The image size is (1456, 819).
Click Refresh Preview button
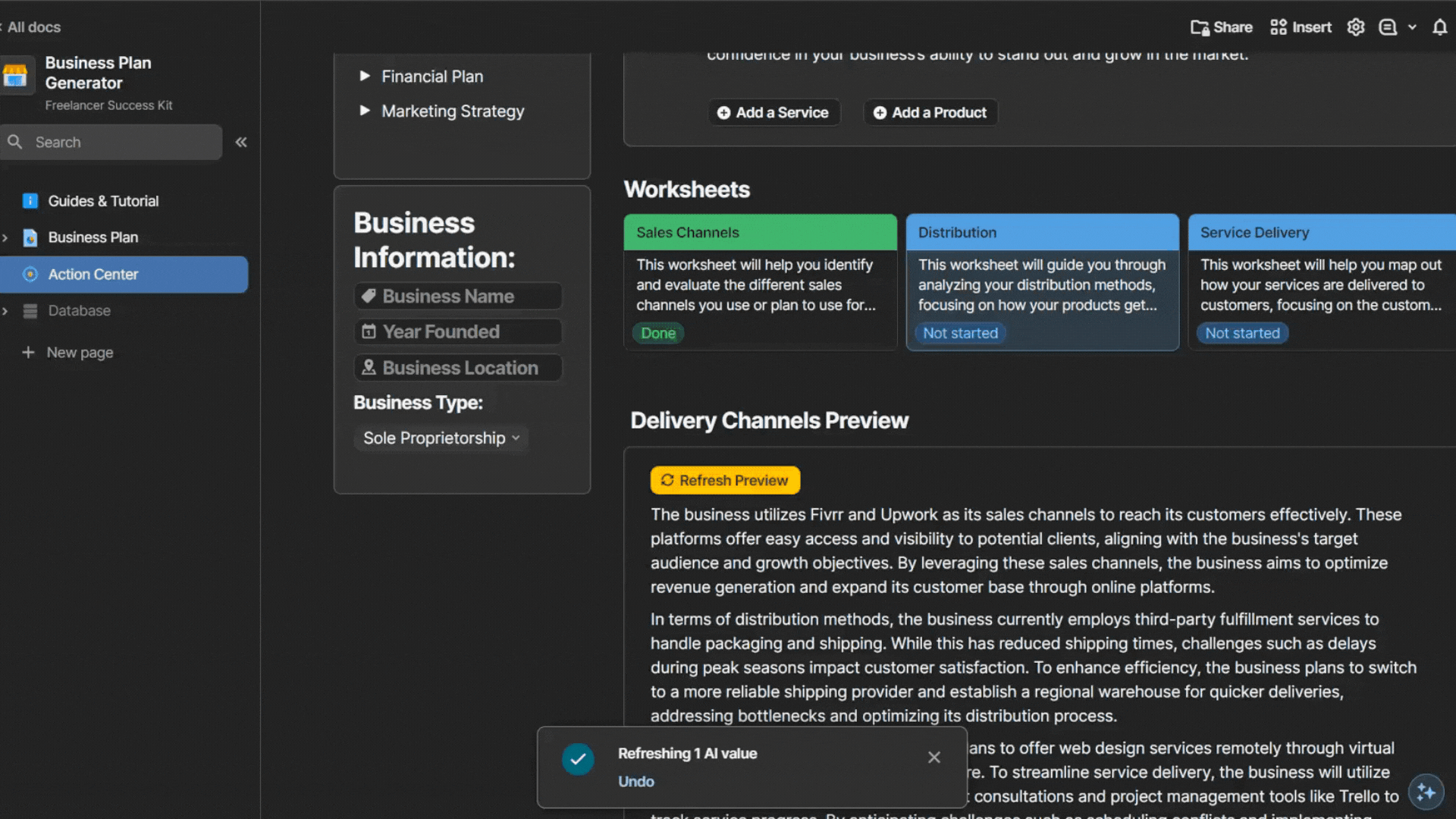(x=724, y=481)
